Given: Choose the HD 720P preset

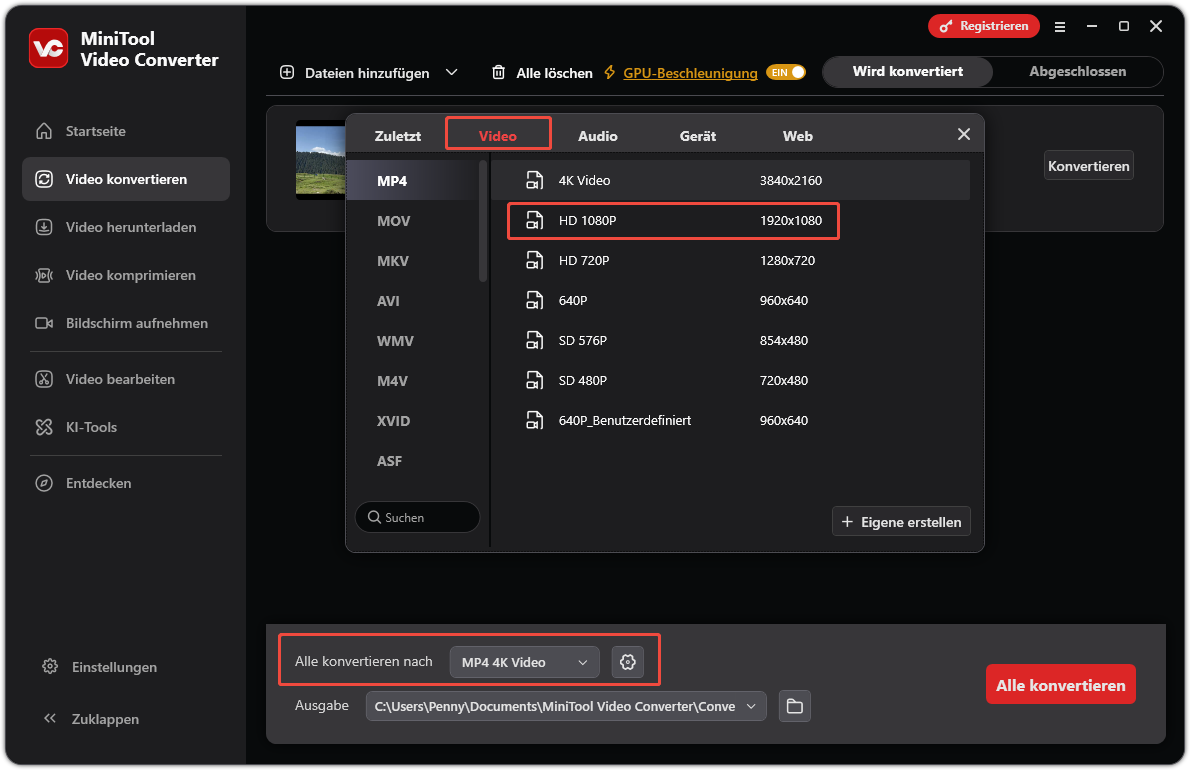Looking at the screenshot, I should [x=731, y=261].
